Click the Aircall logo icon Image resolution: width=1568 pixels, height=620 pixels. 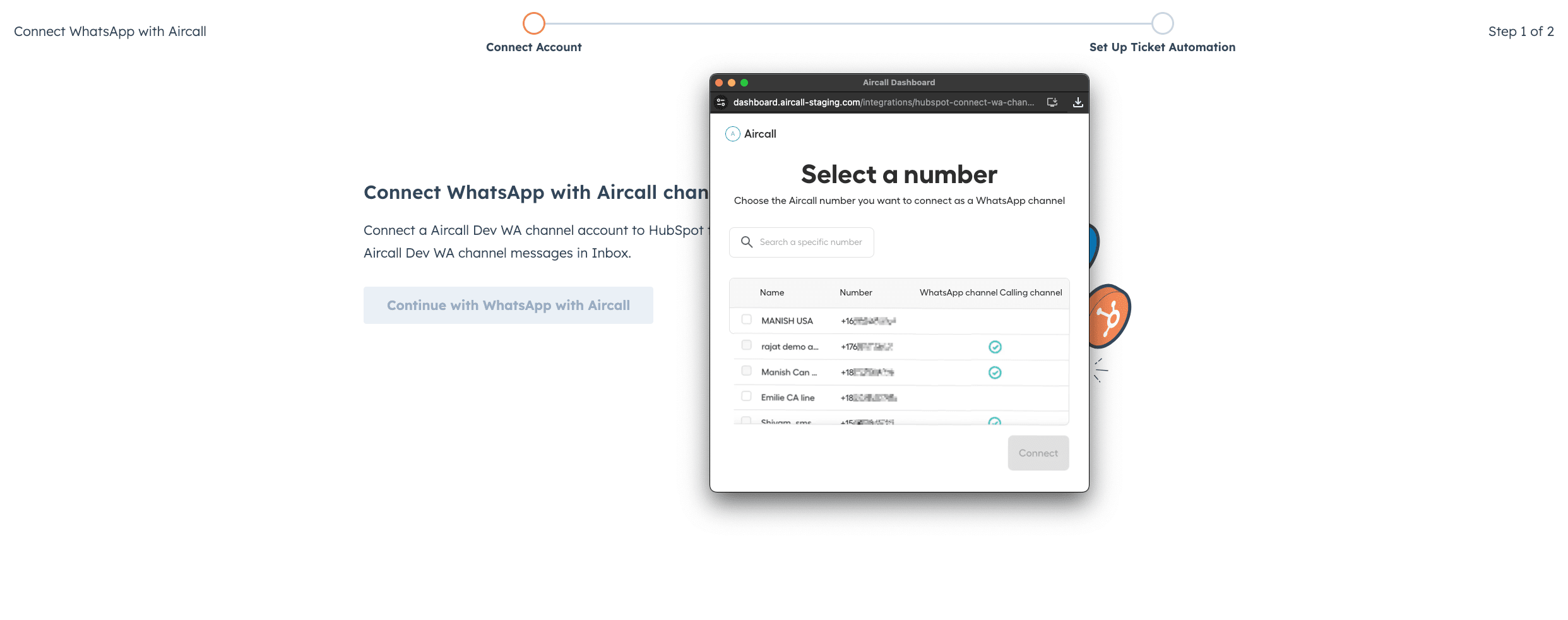pyautogui.click(x=732, y=134)
